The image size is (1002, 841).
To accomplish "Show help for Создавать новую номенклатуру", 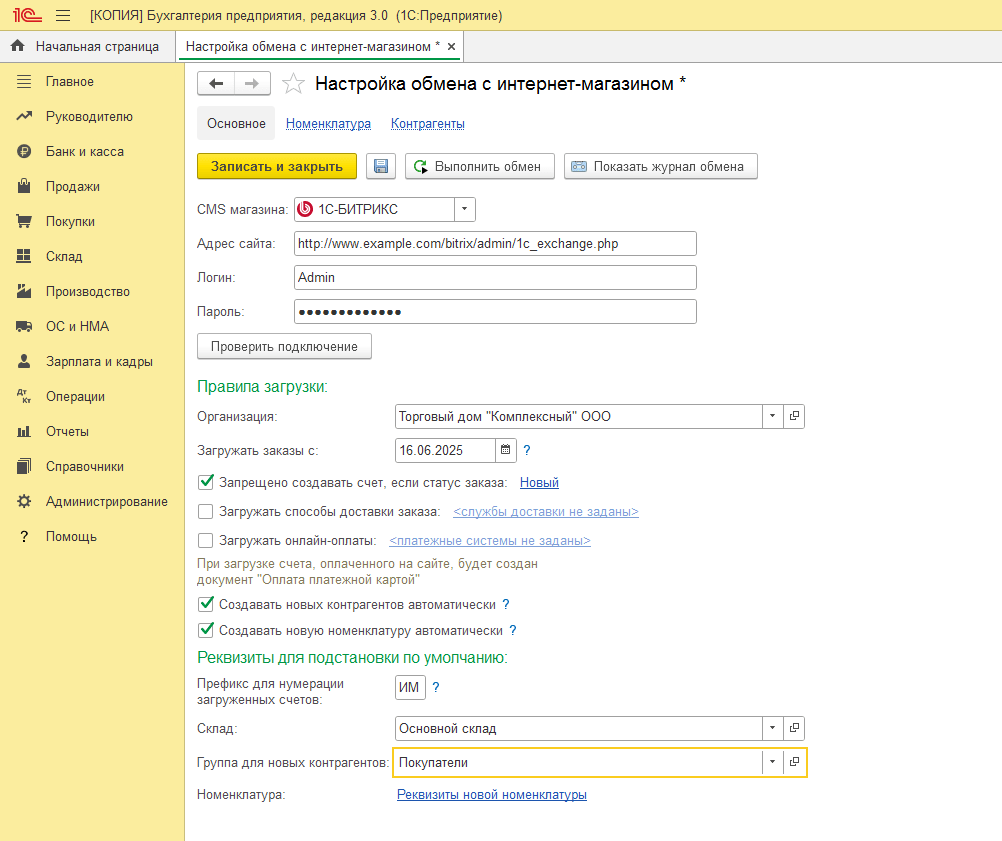I will point(513,630).
